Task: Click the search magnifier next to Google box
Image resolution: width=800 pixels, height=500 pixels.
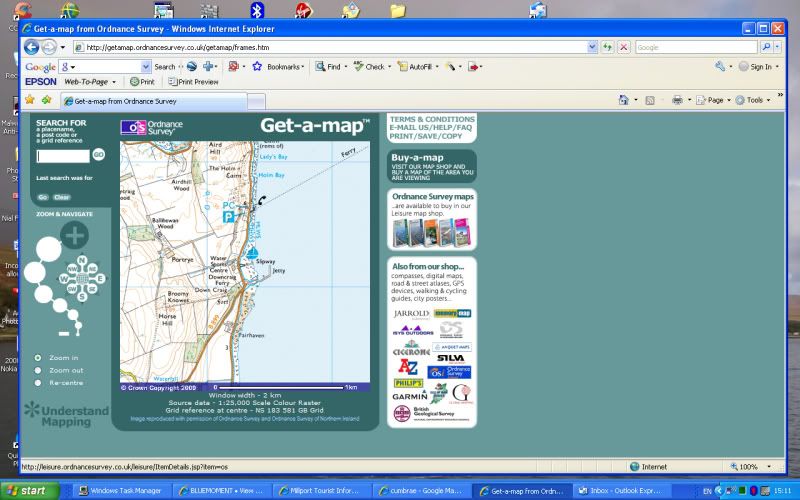Action: [x=766, y=47]
